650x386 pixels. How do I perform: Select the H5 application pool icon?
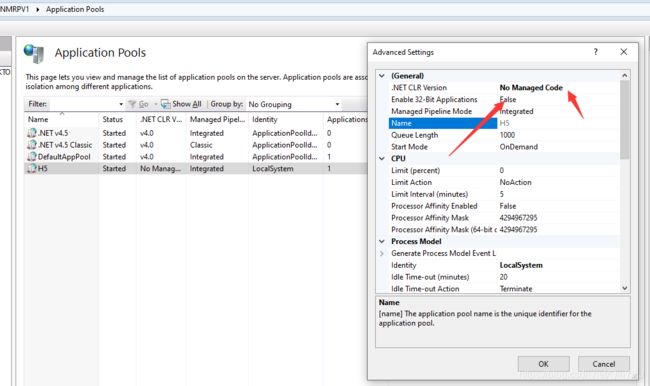[32, 168]
